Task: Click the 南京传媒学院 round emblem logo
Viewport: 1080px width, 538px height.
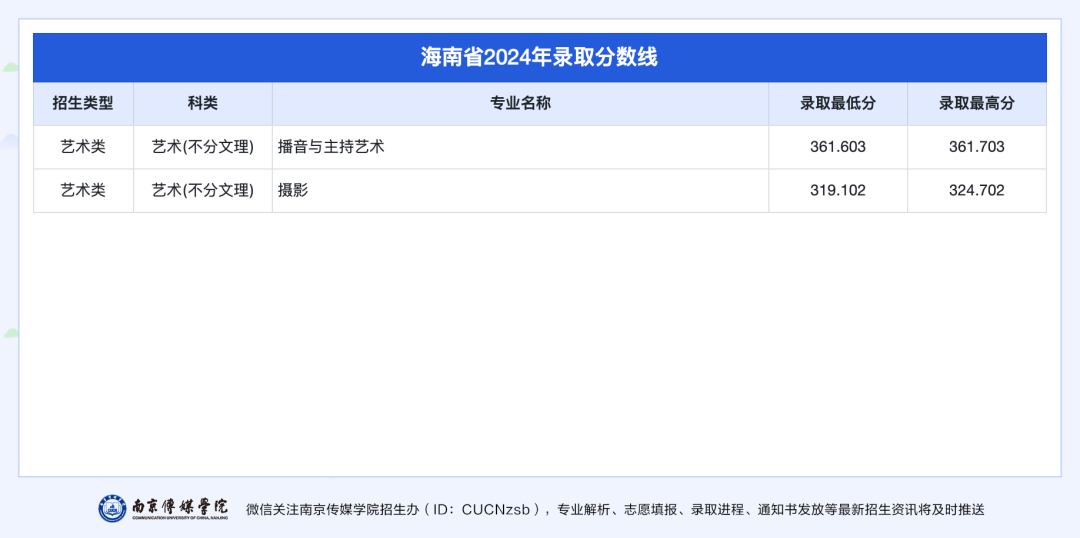Action: coord(112,508)
